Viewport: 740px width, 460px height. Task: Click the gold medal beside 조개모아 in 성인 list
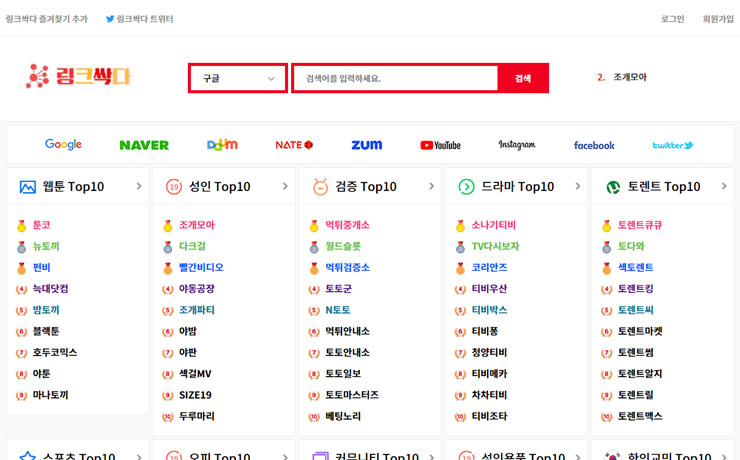[x=168, y=226]
